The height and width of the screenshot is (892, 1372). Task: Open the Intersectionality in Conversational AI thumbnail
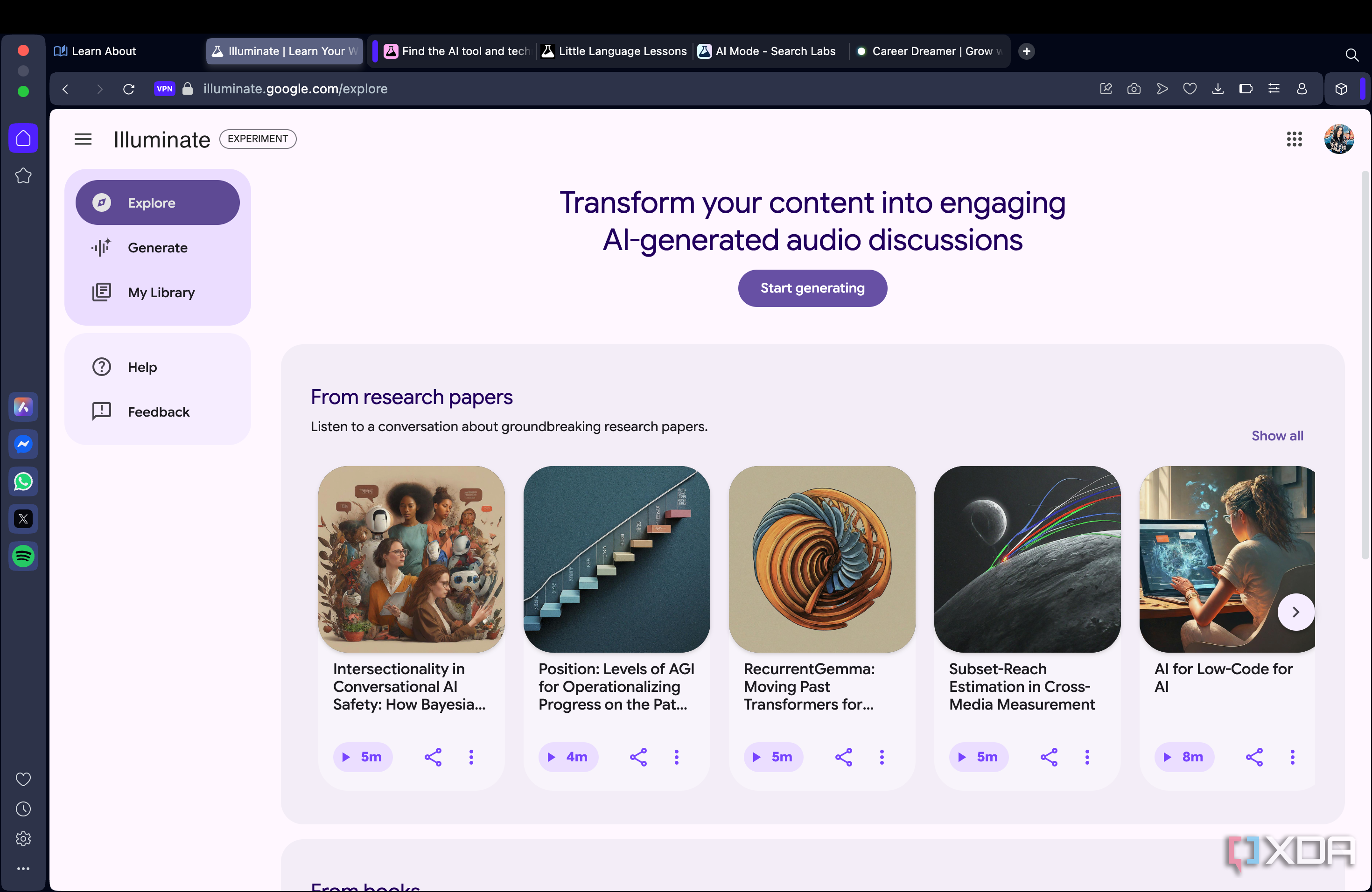click(x=411, y=559)
